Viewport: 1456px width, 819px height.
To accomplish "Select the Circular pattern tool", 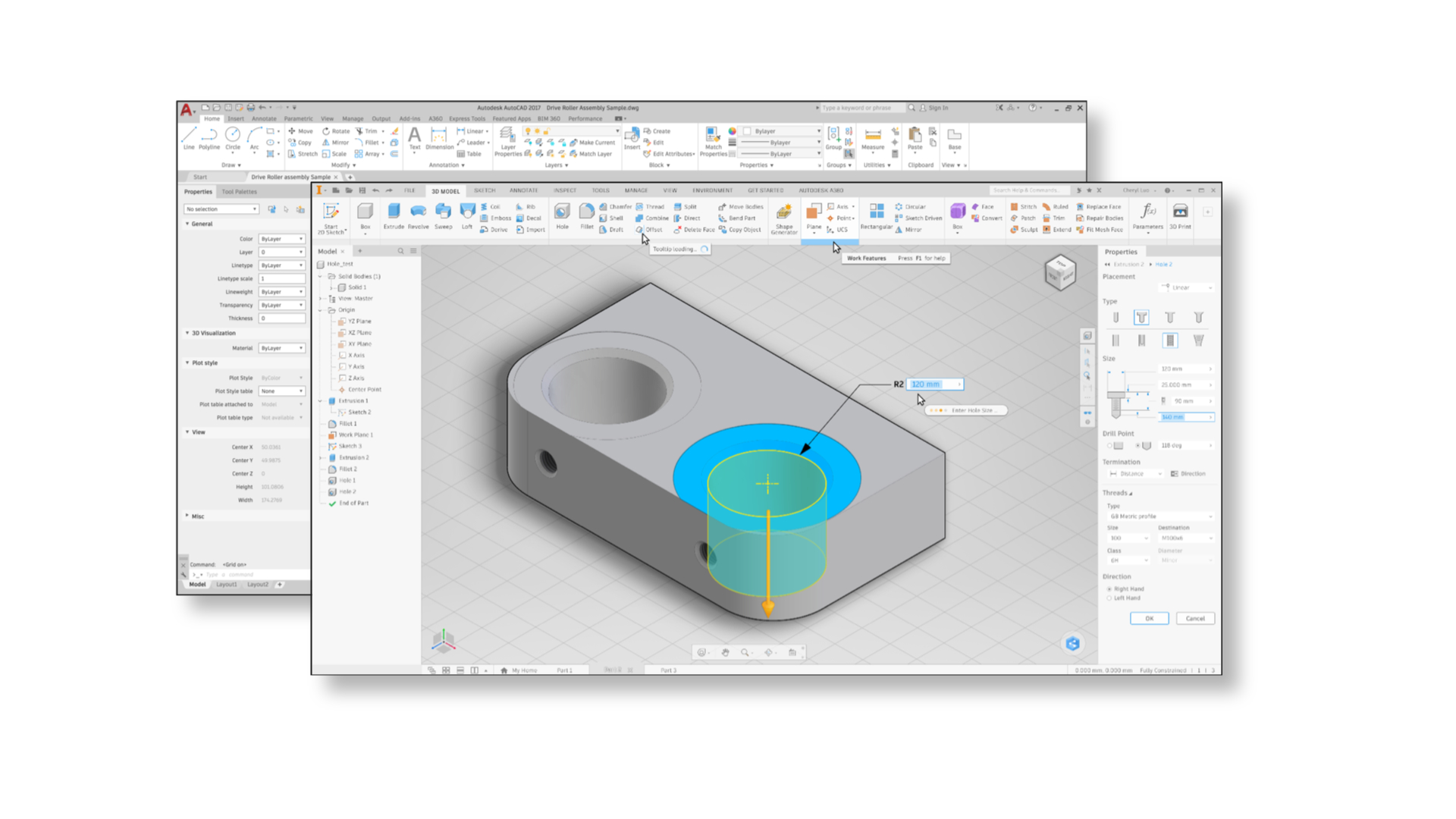I will [911, 206].
